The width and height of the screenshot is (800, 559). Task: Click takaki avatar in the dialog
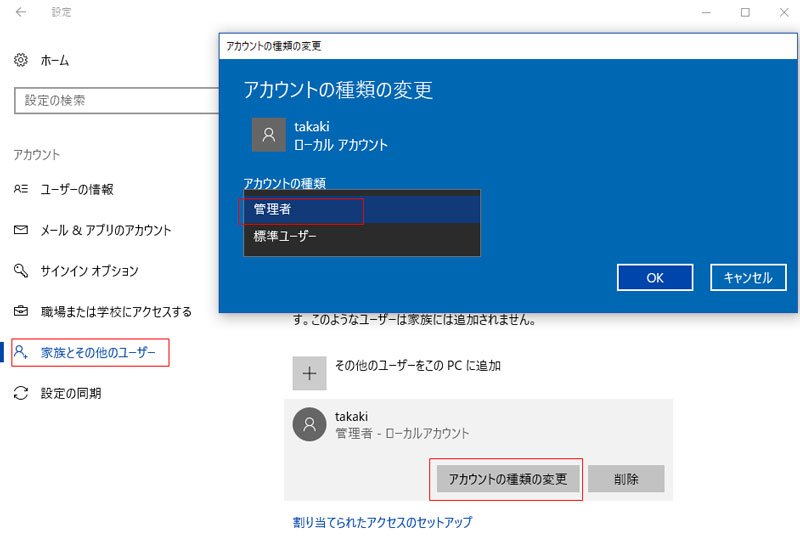tap(269, 135)
